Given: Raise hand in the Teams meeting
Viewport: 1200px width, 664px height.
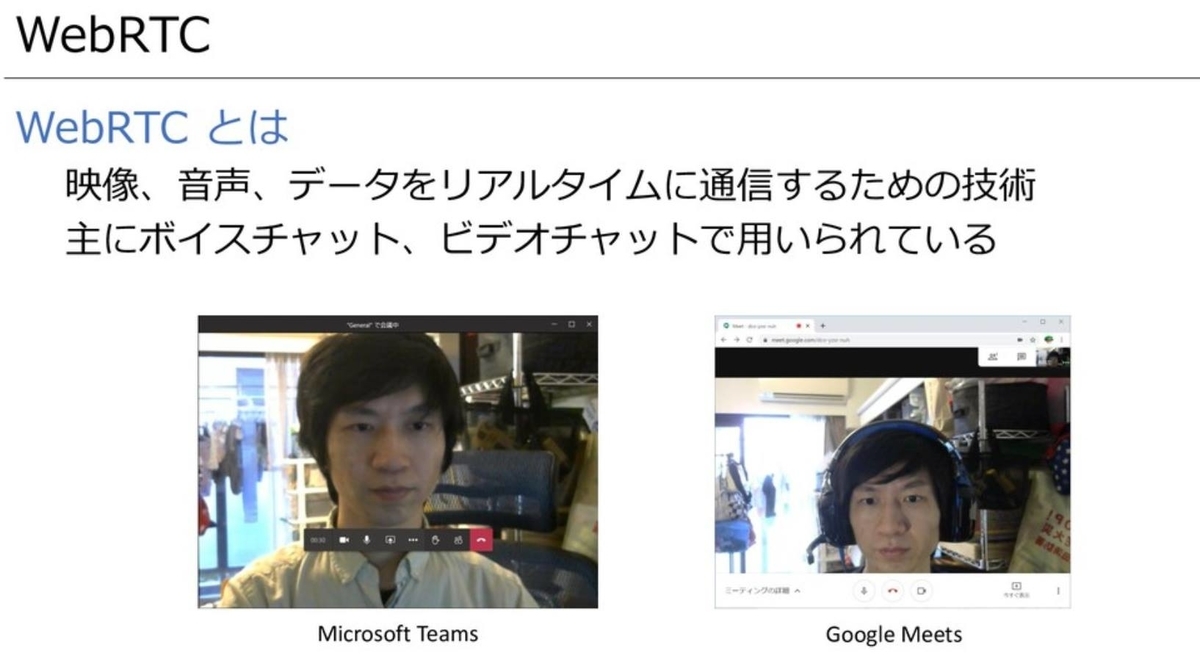Looking at the screenshot, I should point(435,540).
